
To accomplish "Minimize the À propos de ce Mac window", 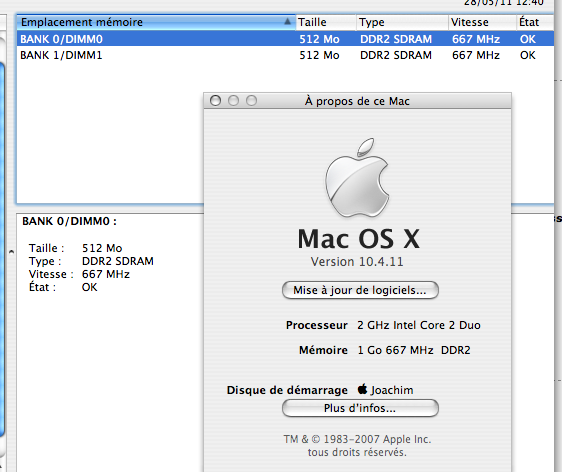I will 233,101.
